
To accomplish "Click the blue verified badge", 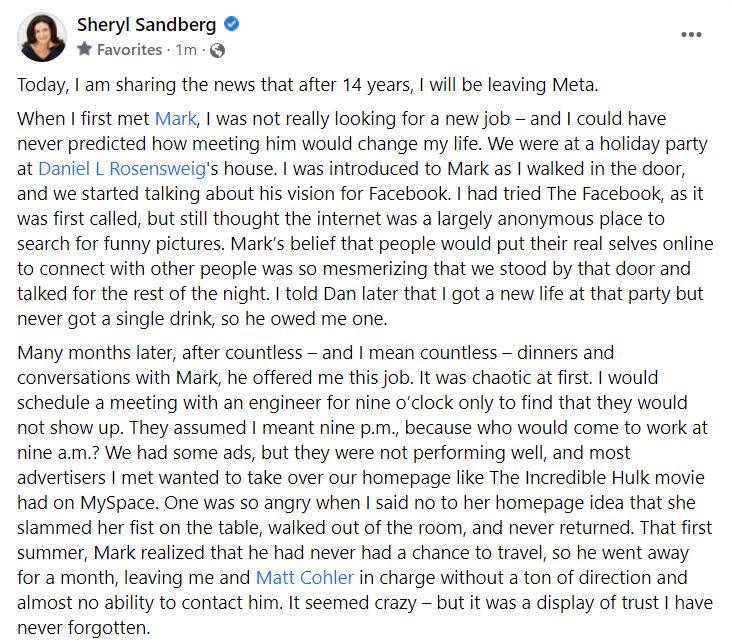I will click(x=232, y=25).
